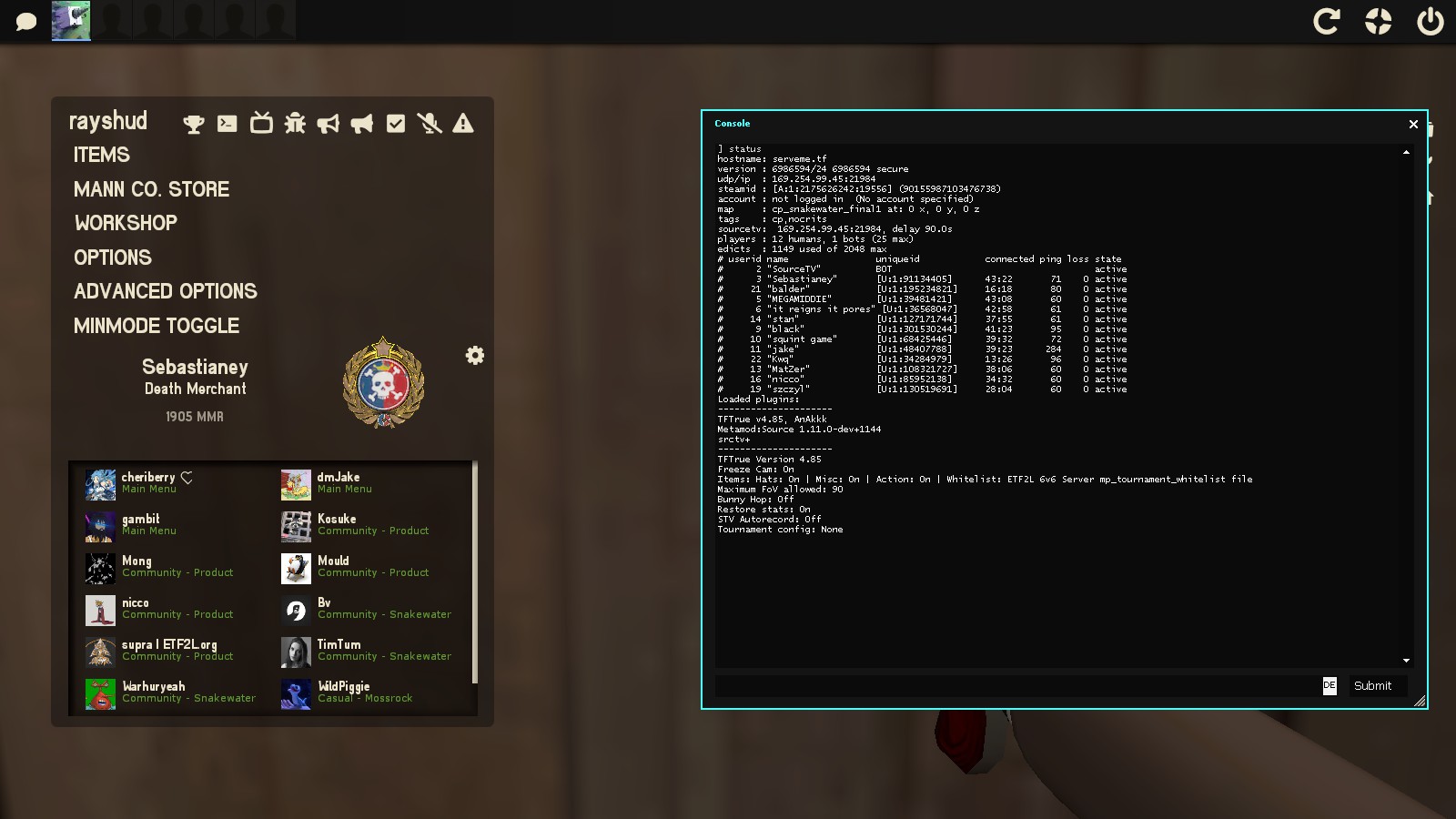This screenshot has width=1456, height=819.
Task: Select friend Bv
Action: point(373,610)
